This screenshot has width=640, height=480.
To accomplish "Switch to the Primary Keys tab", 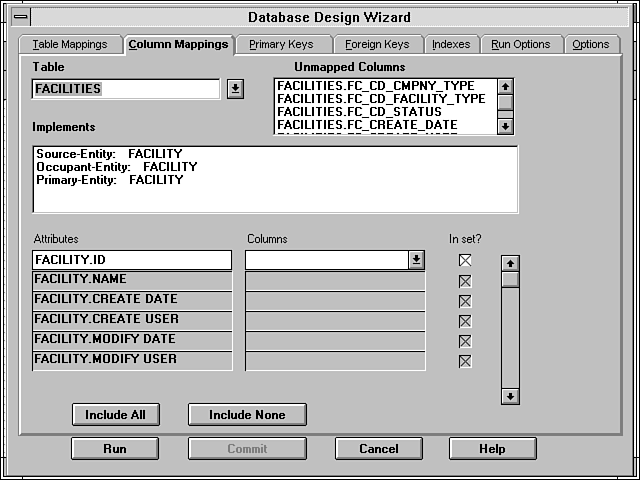I will (x=281, y=44).
